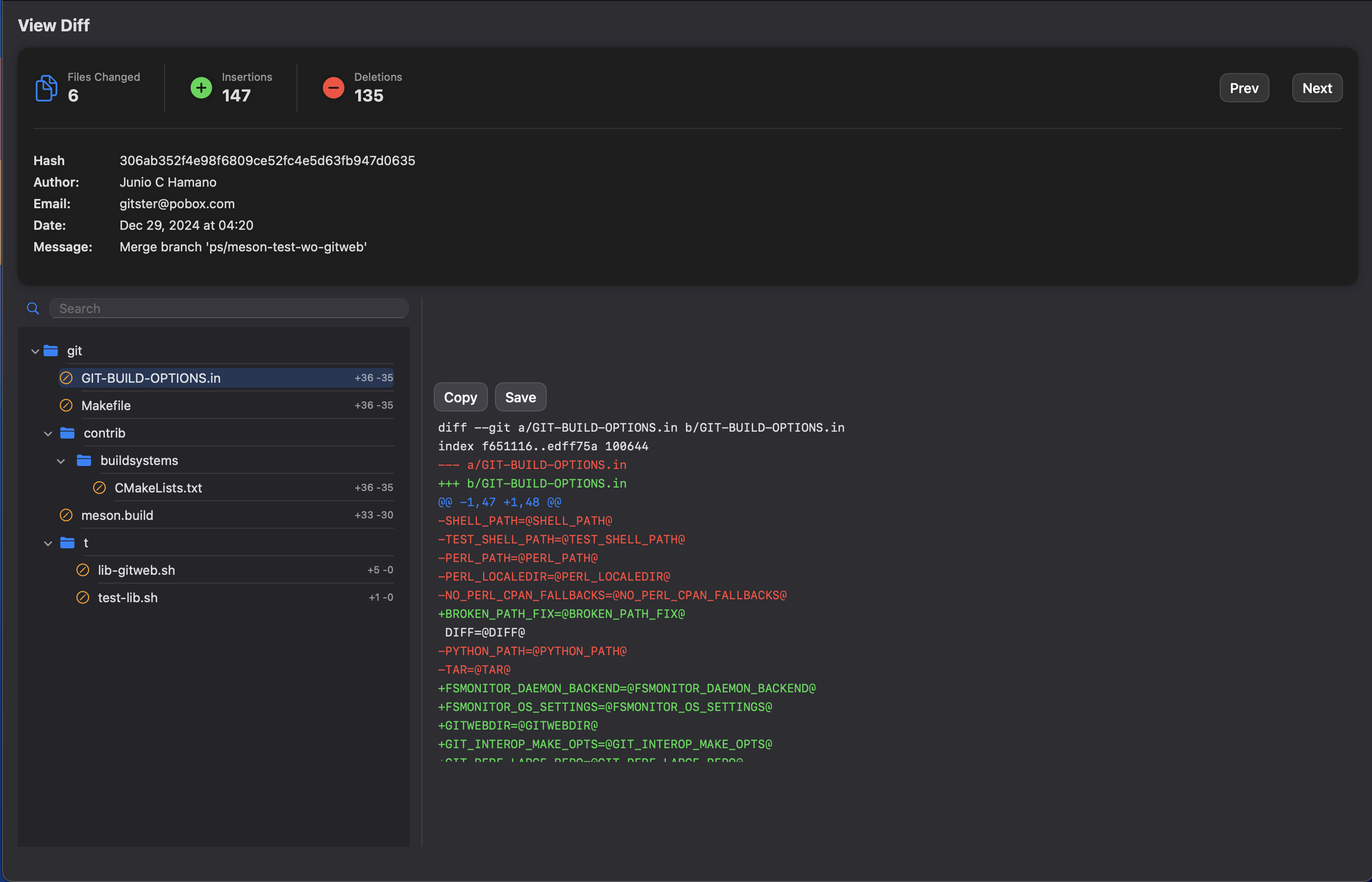Click the status icon next to Makefile
The width and height of the screenshot is (1372, 882).
coord(67,405)
